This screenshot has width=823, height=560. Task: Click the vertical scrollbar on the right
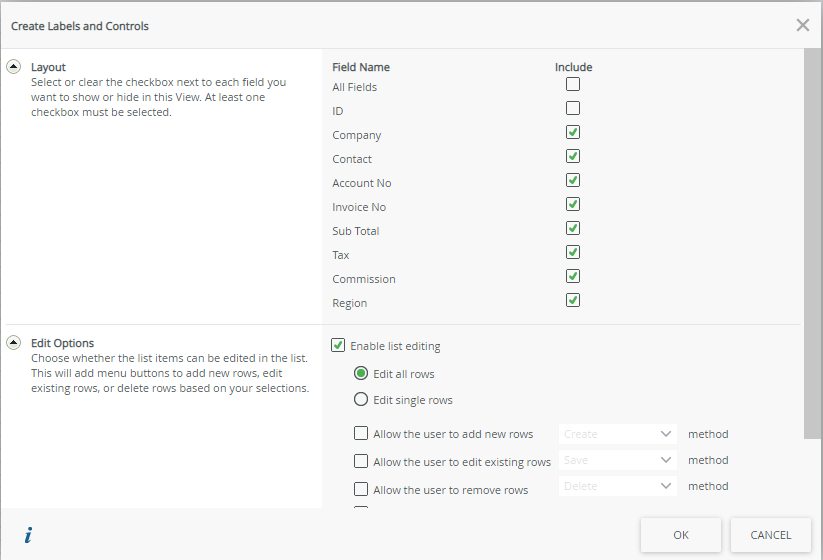[x=812, y=240]
